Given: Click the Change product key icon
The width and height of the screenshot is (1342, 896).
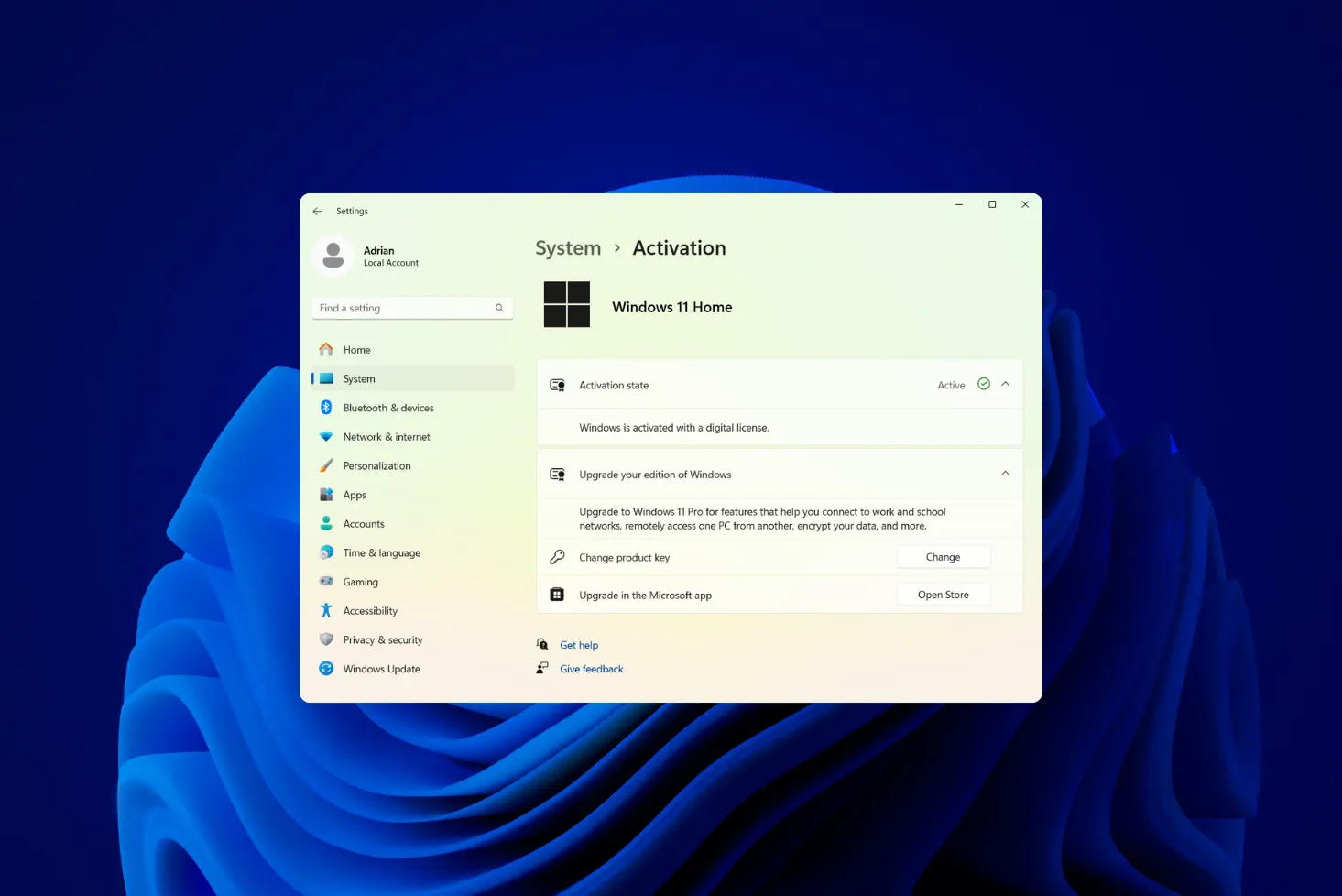Looking at the screenshot, I should (x=557, y=557).
